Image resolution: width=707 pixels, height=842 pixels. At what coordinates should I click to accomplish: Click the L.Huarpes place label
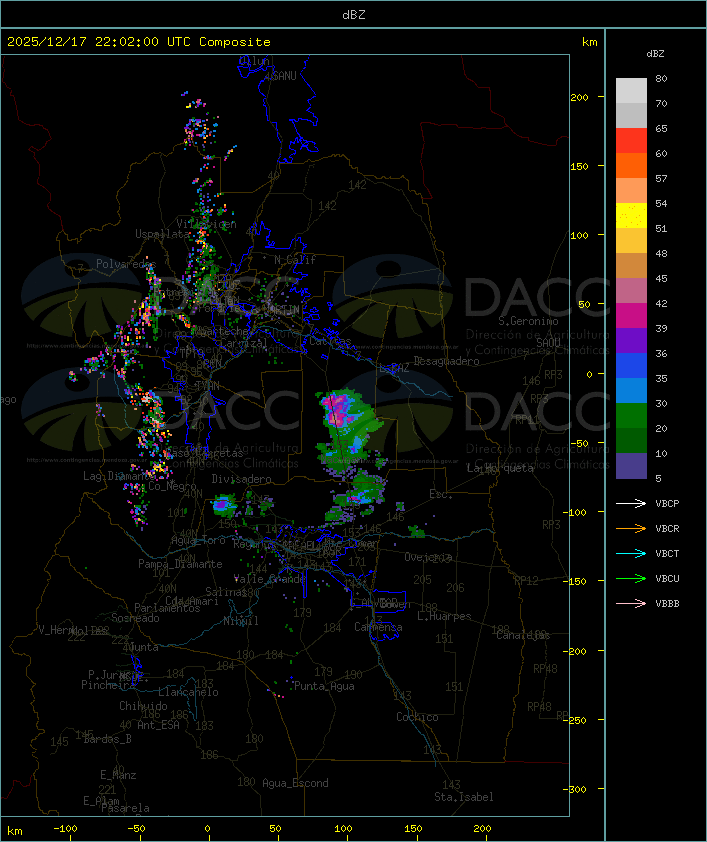pyautogui.click(x=444, y=616)
